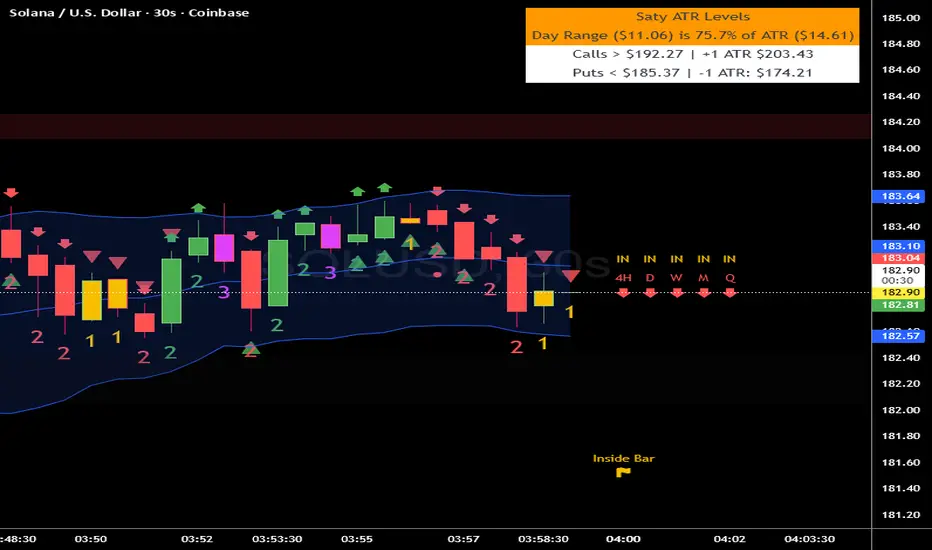Click the green up arrow above the 03:55 candle
The height and width of the screenshot is (550, 932).
(357, 191)
